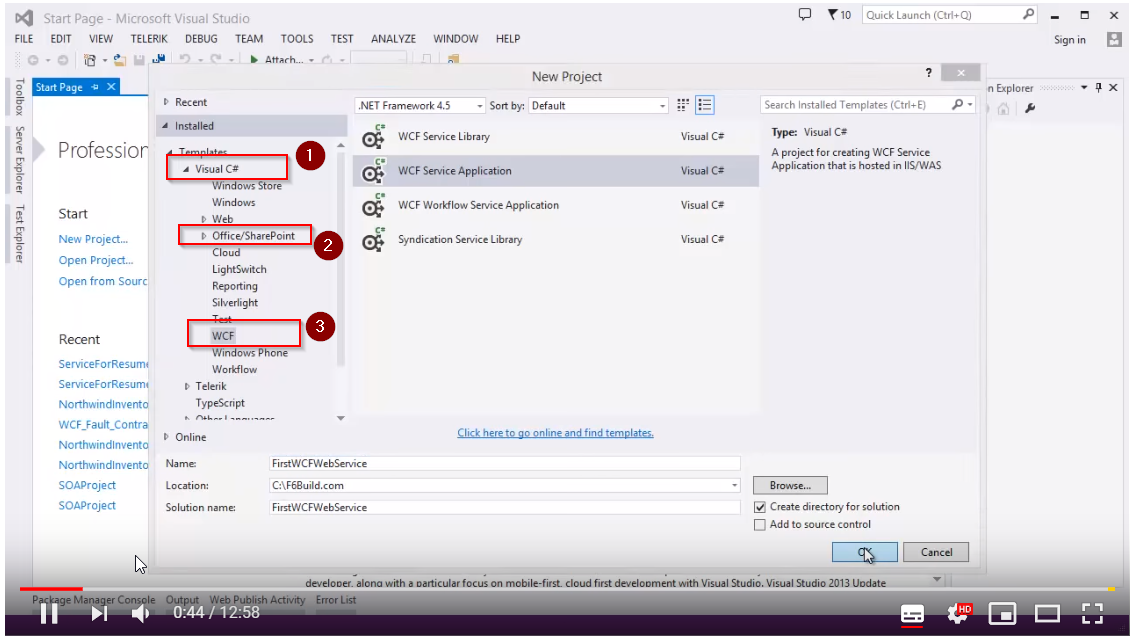
Task: Click the green Start/Attach play icon
Action: pyautogui.click(x=254, y=60)
